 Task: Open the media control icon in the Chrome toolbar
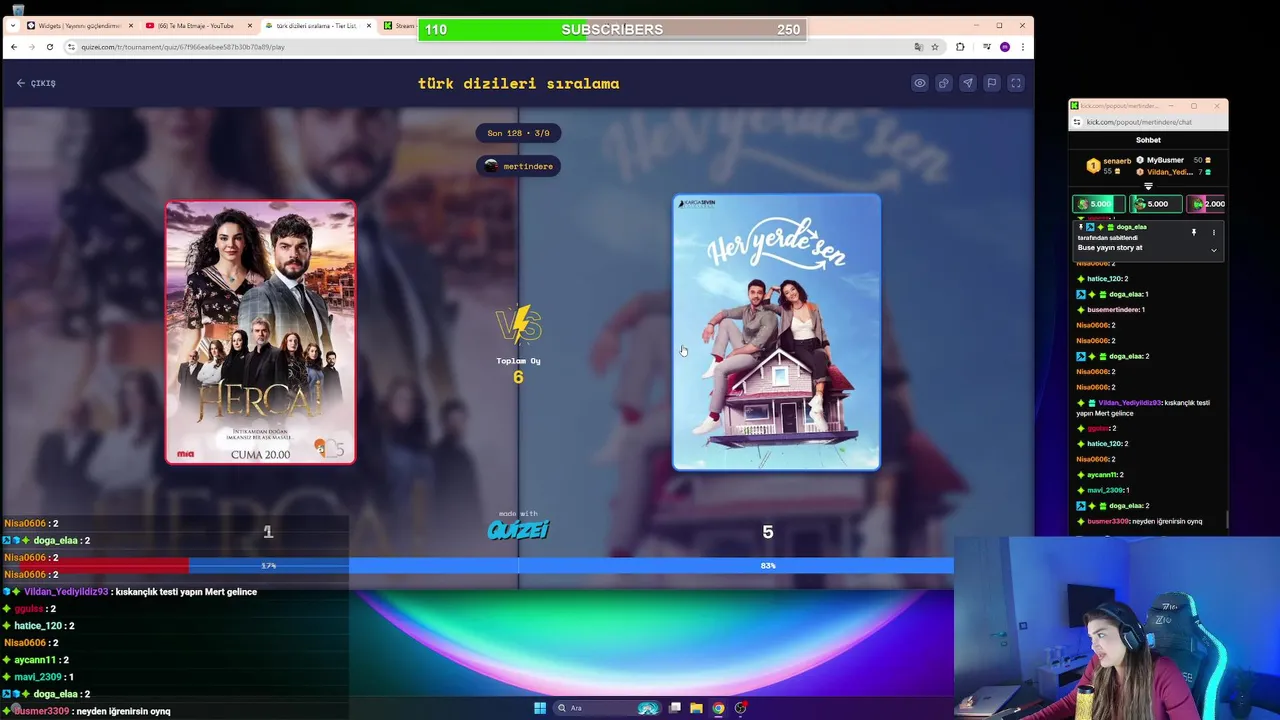[987, 47]
